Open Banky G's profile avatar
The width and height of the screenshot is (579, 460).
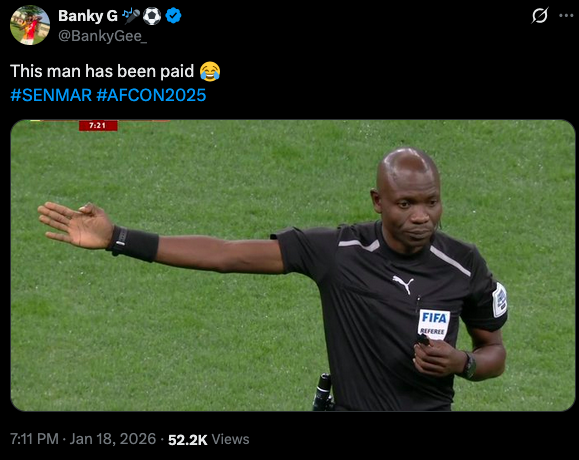pos(30,25)
